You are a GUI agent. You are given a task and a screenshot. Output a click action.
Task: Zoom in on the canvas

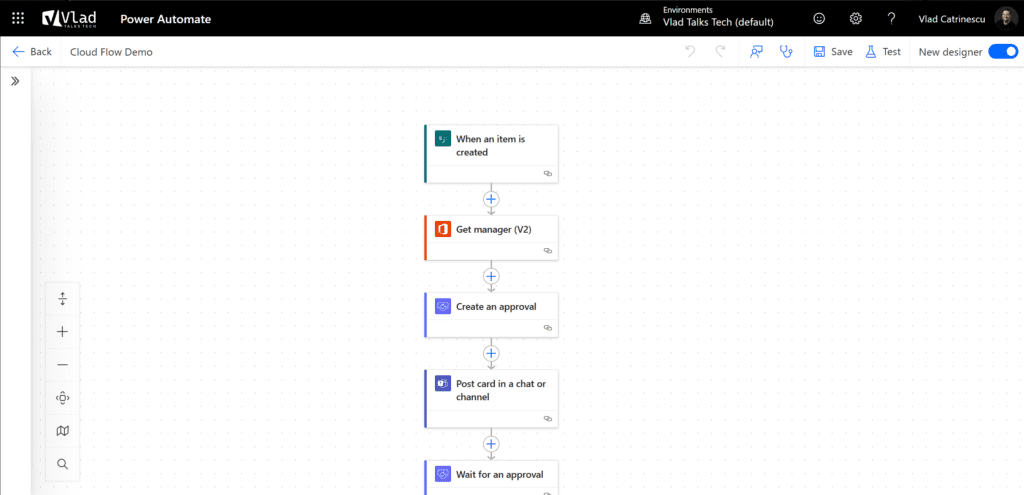point(63,332)
